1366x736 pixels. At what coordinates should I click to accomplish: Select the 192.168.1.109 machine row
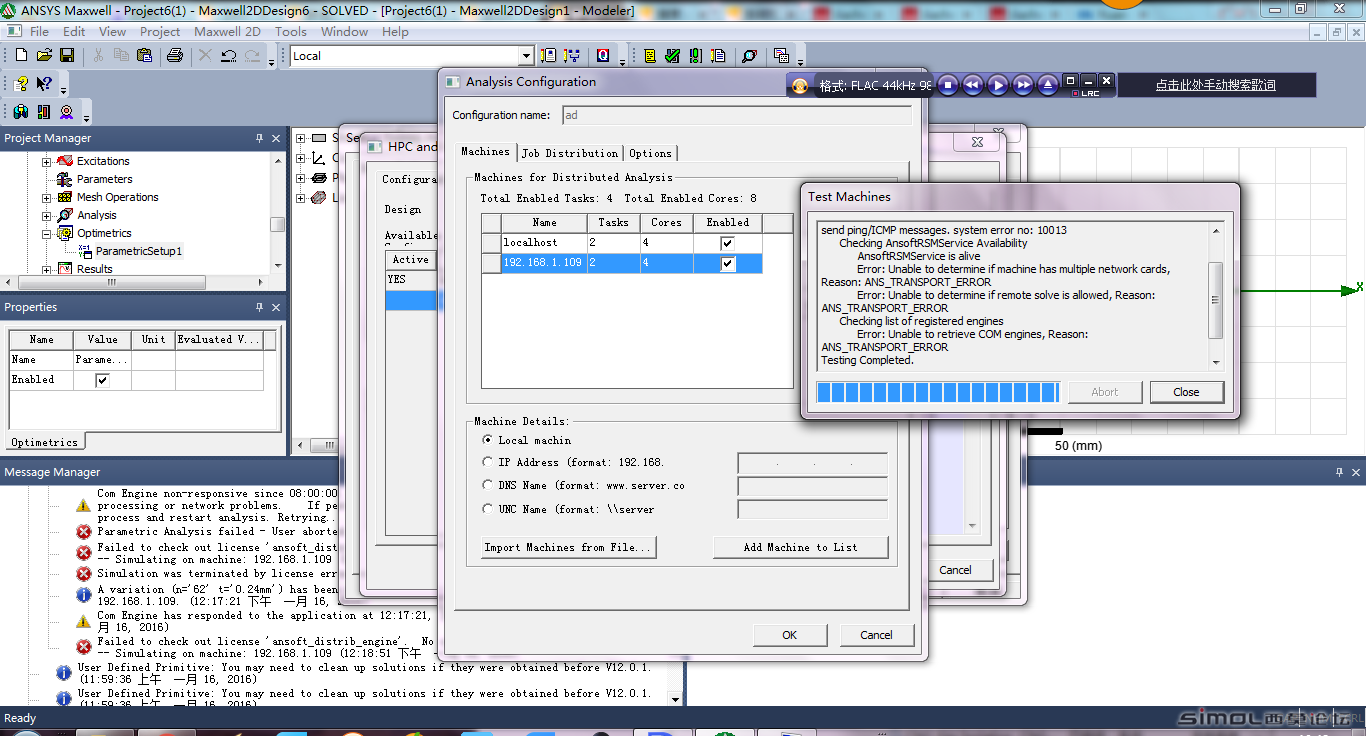pyautogui.click(x=621, y=264)
